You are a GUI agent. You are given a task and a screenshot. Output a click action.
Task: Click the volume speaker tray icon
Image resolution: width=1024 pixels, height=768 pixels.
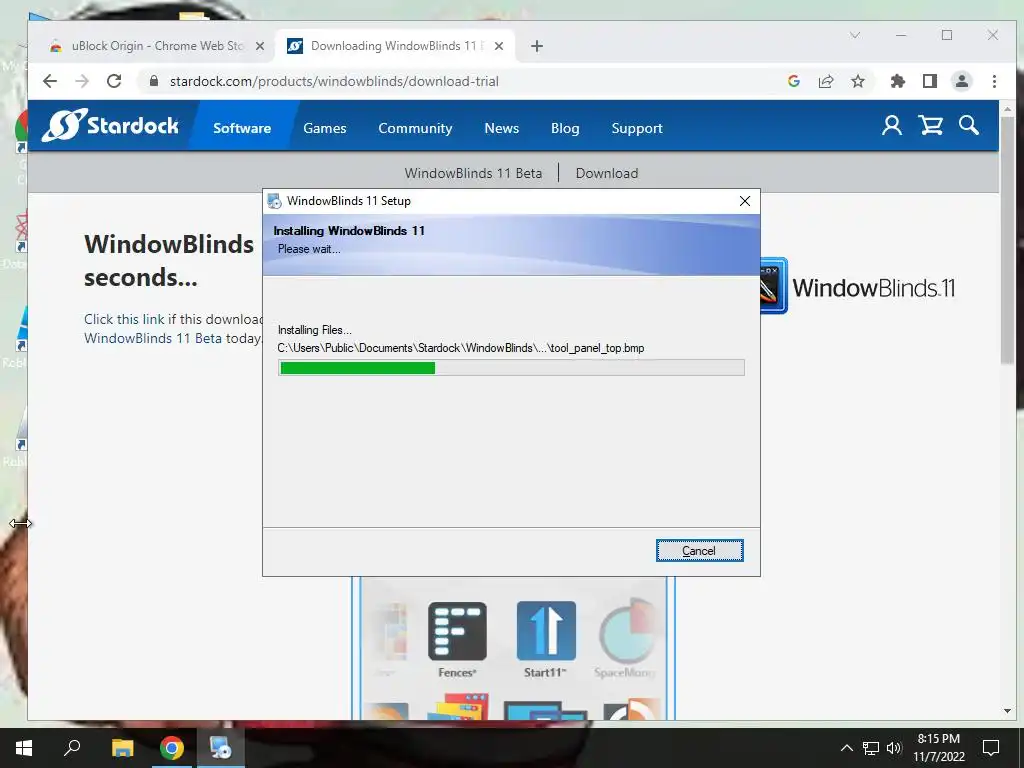(894, 748)
